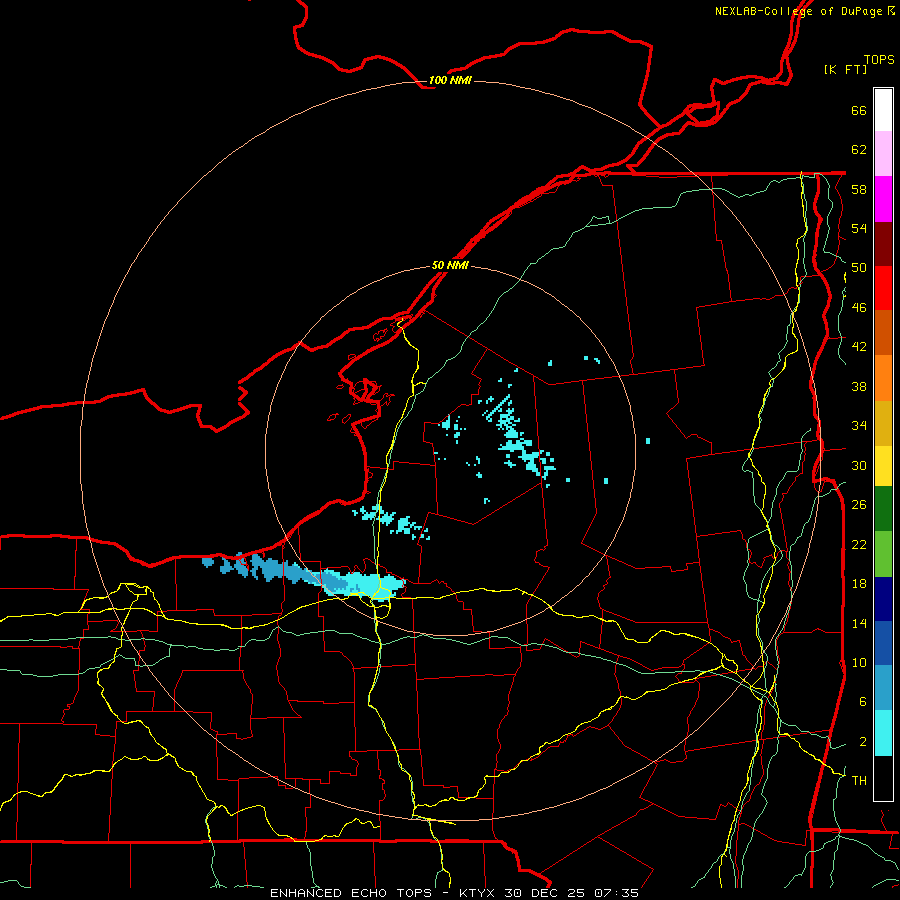Click the legend value "10"
Viewport: 900px width, 900px height.
859,662
